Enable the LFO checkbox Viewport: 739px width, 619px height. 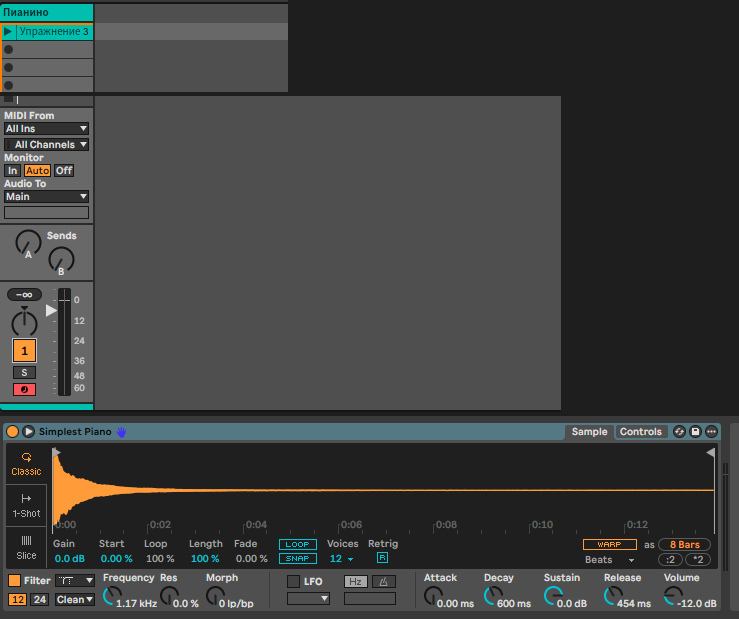pos(293,581)
